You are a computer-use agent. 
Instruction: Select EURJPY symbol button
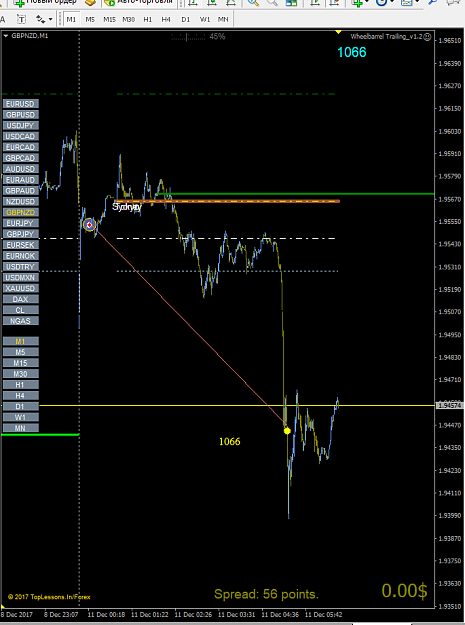click(x=21, y=223)
